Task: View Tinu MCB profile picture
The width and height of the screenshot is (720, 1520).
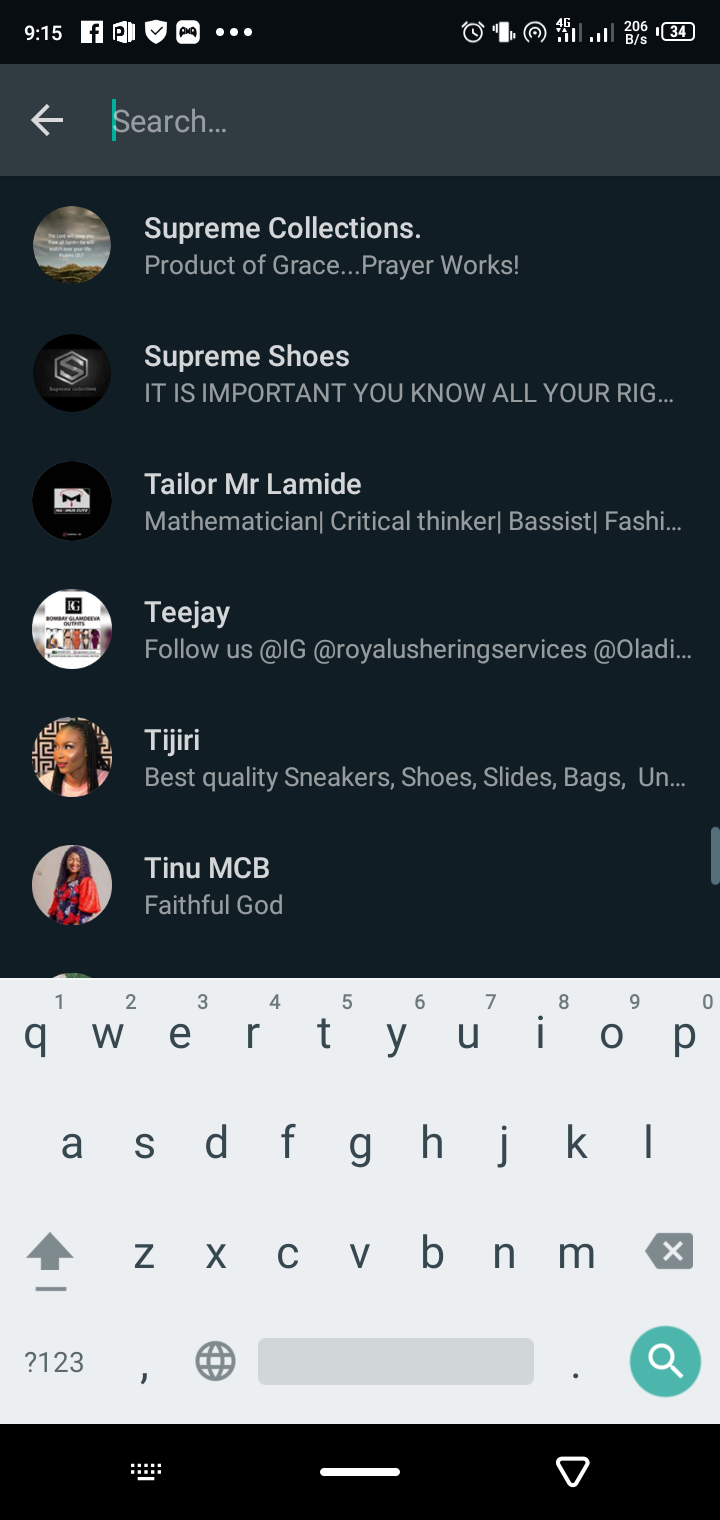Action: tap(72, 885)
